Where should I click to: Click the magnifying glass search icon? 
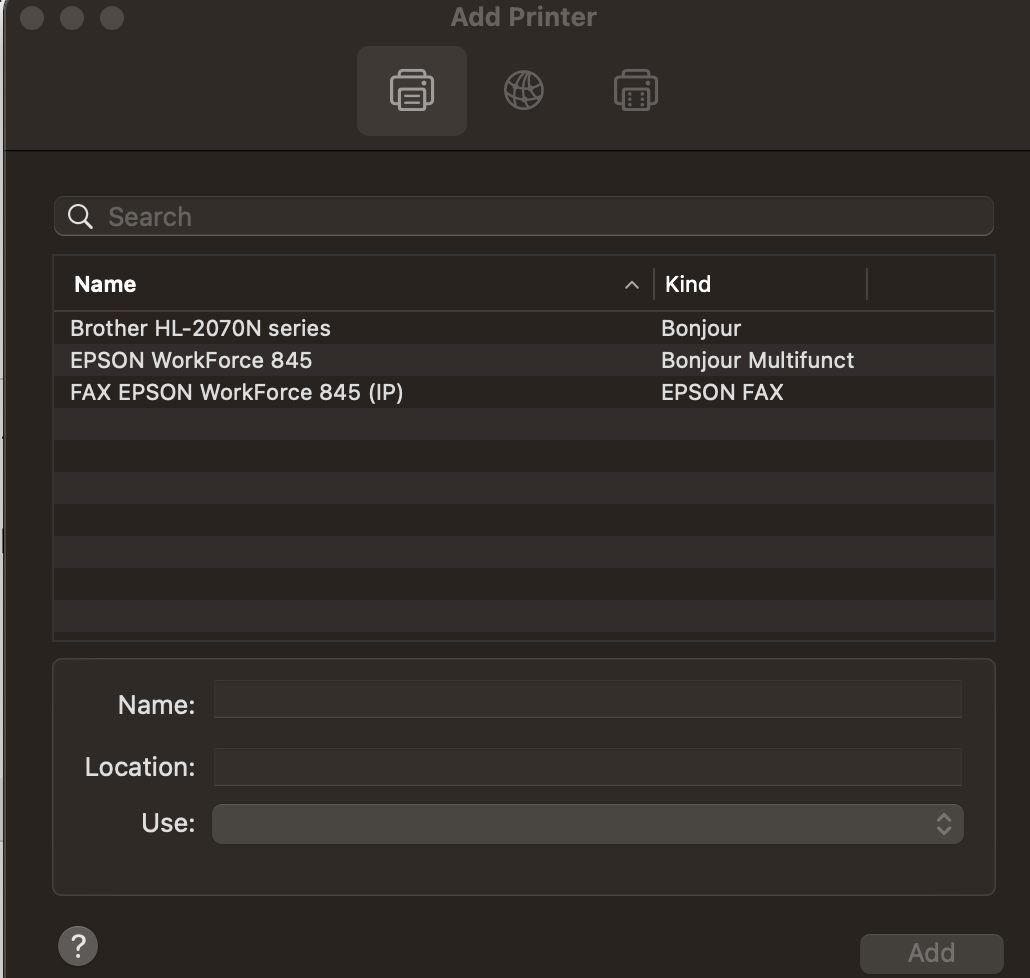tap(80, 216)
